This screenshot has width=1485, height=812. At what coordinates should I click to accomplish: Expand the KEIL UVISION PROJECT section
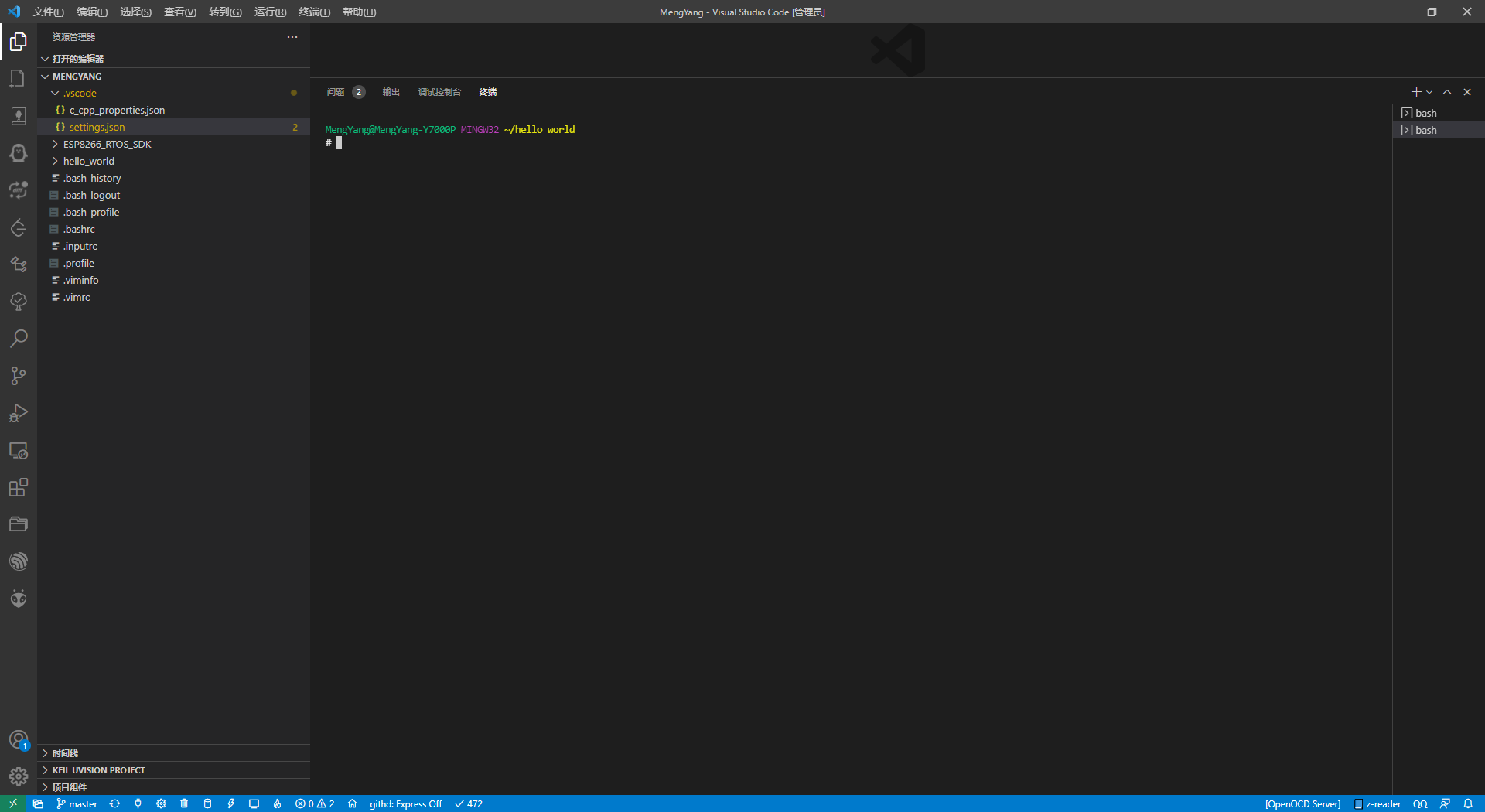[173, 770]
